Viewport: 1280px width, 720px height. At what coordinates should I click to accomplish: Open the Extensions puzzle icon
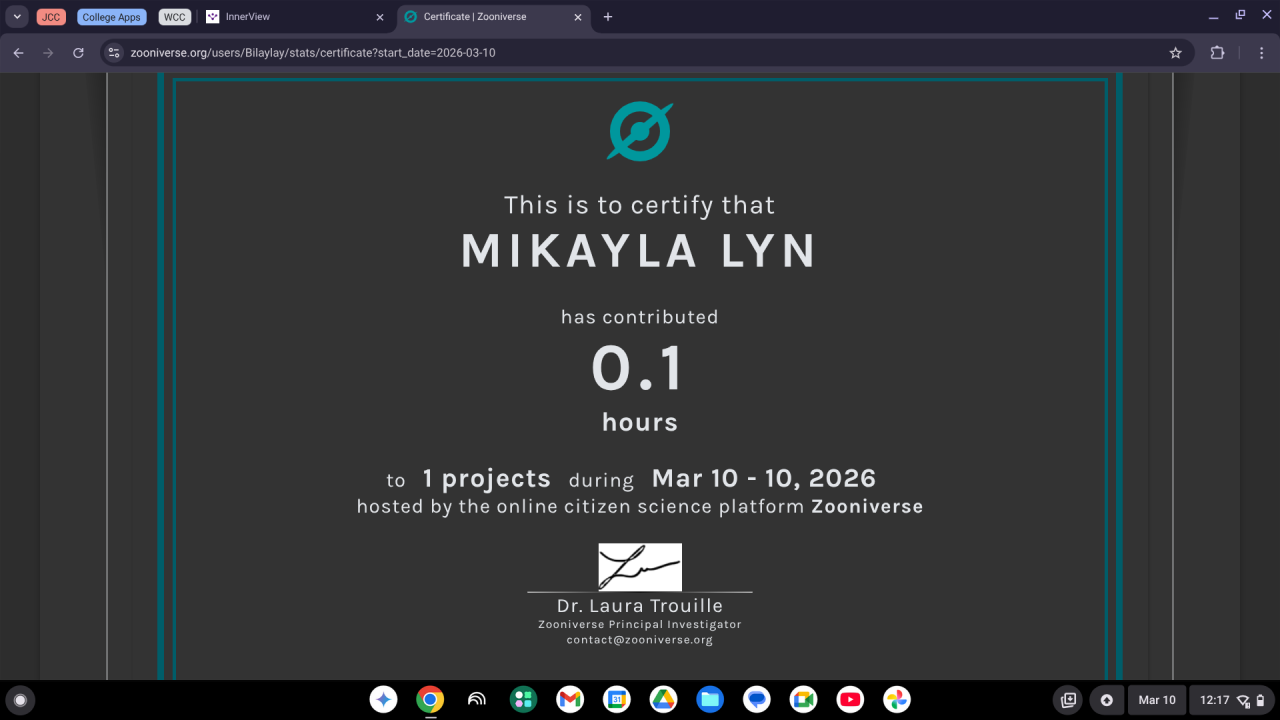pyautogui.click(x=1217, y=53)
